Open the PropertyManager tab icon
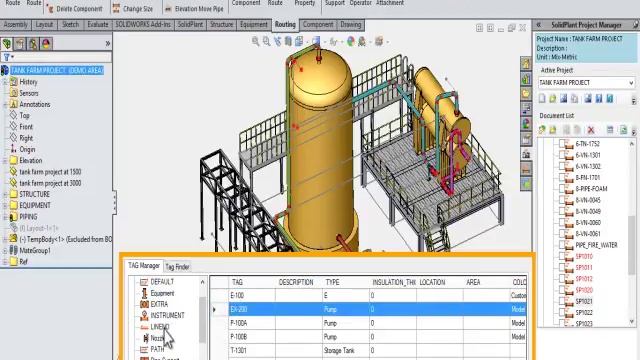The image size is (640, 360). [x=20, y=44]
